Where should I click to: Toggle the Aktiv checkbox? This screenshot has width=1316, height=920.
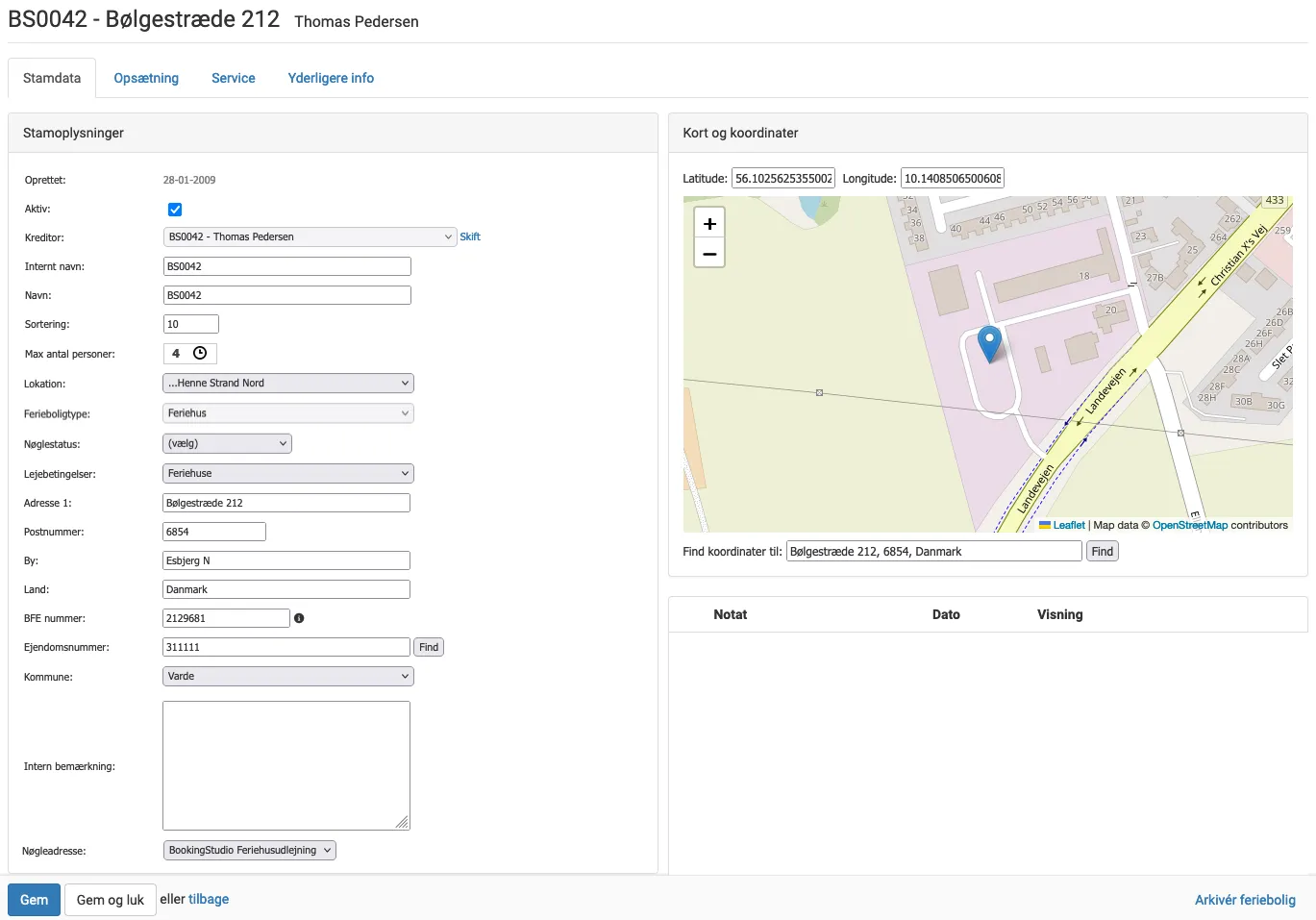click(x=175, y=210)
